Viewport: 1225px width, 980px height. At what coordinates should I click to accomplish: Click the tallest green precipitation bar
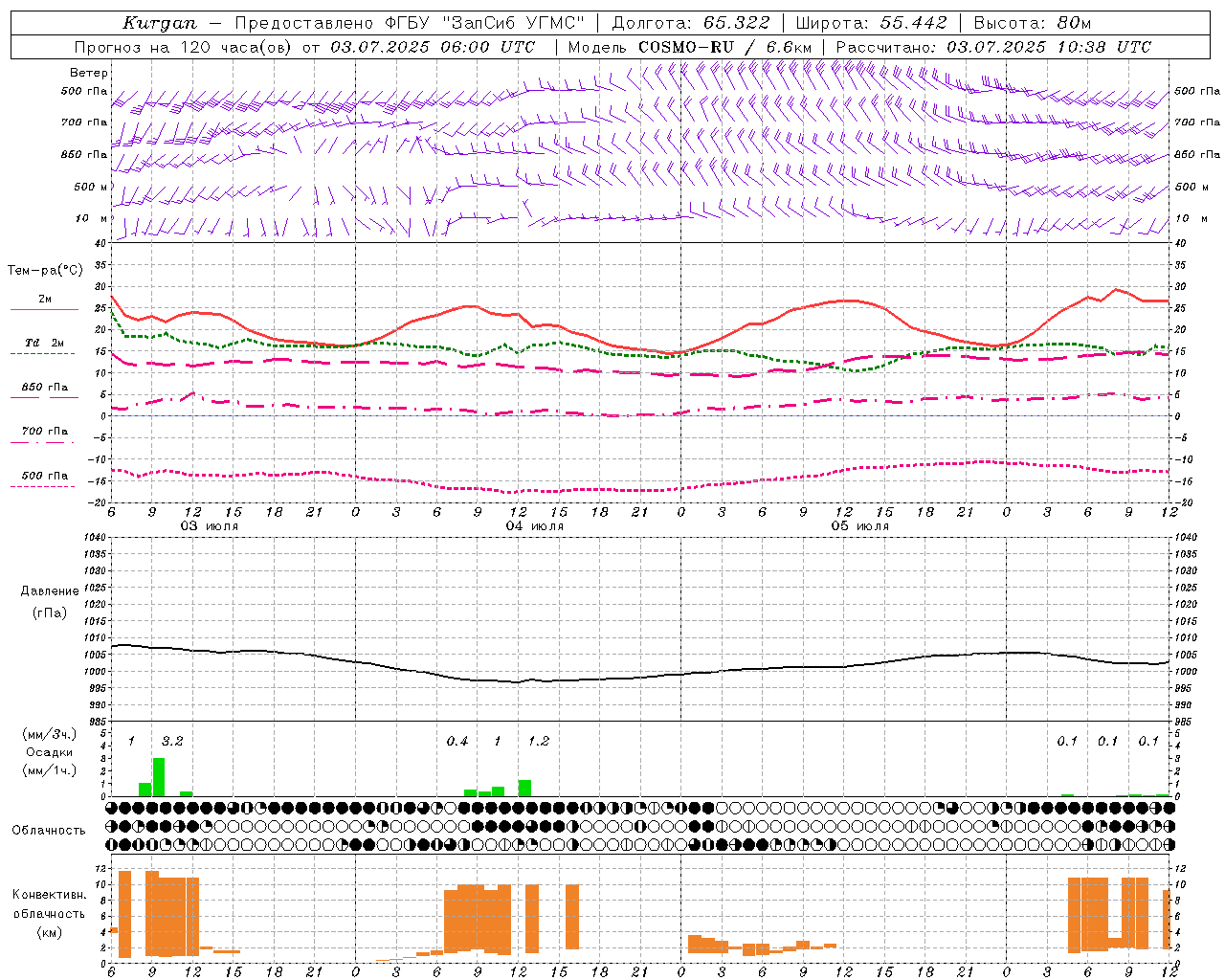pos(159,777)
